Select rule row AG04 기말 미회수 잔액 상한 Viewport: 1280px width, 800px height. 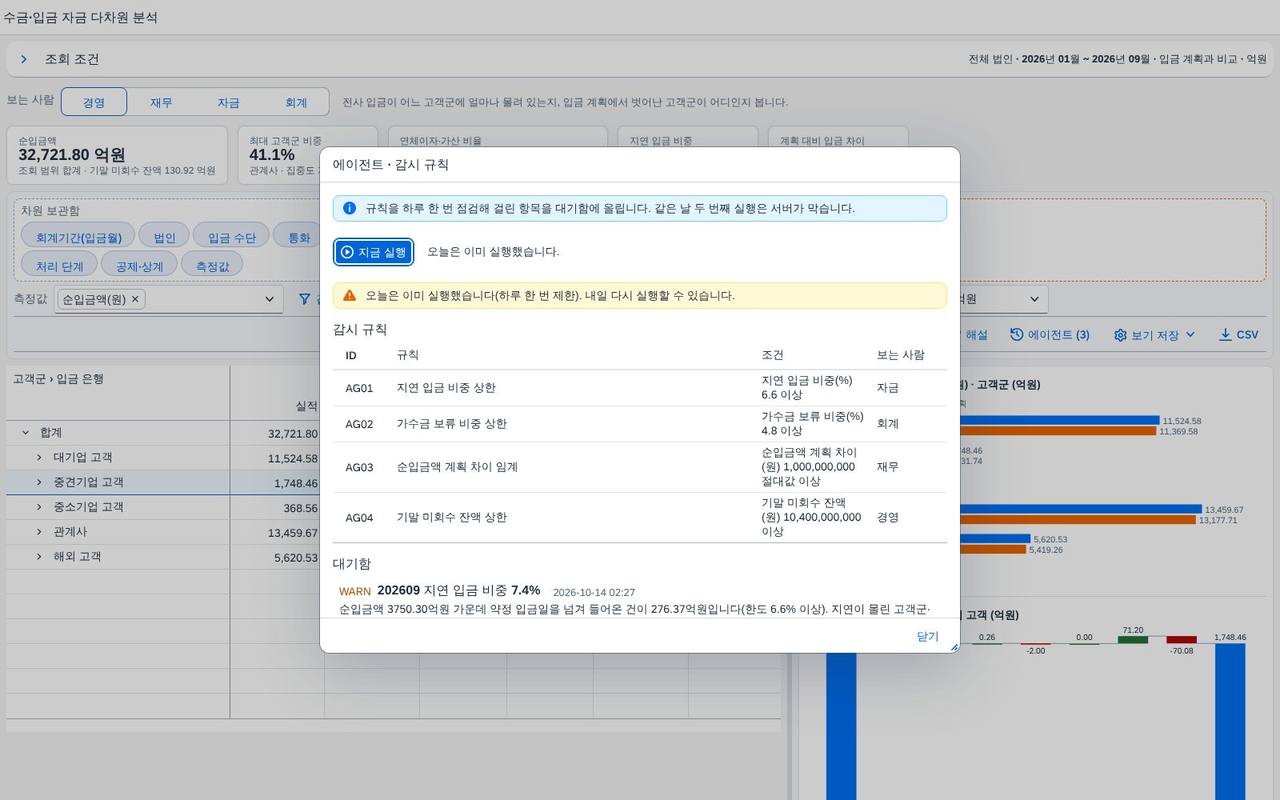tap(640, 518)
